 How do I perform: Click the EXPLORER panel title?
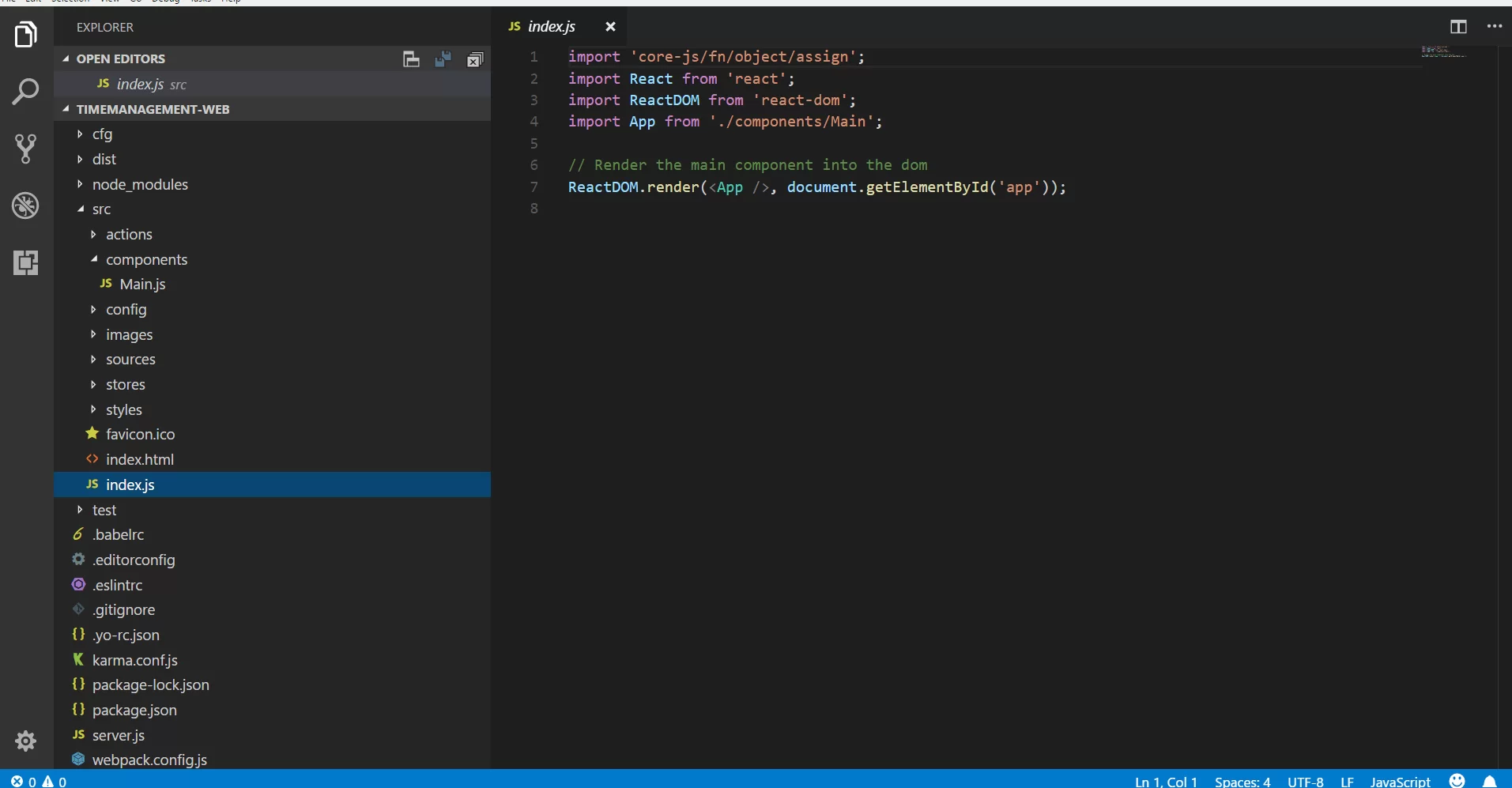point(105,27)
